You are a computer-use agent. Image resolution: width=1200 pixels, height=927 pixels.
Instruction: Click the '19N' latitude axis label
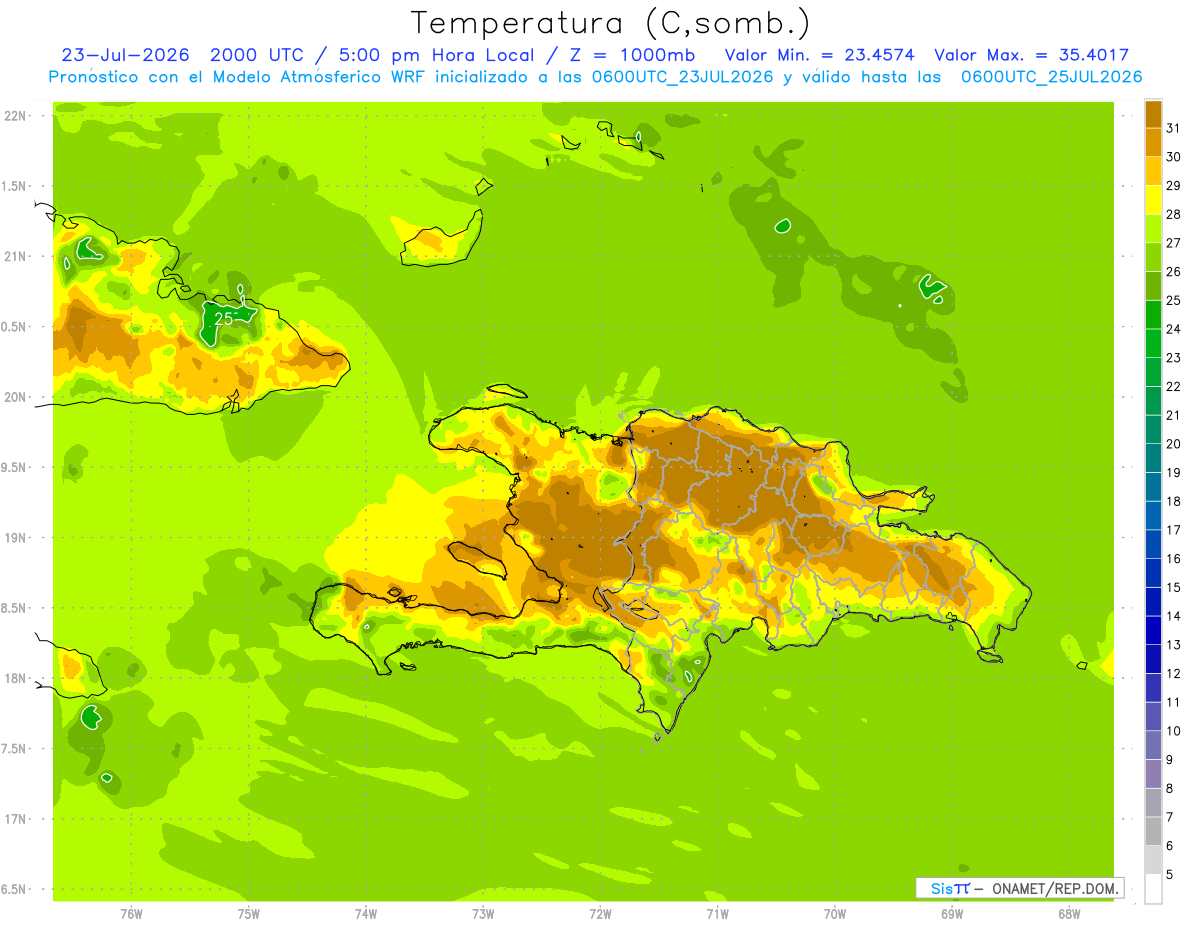coord(15,537)
